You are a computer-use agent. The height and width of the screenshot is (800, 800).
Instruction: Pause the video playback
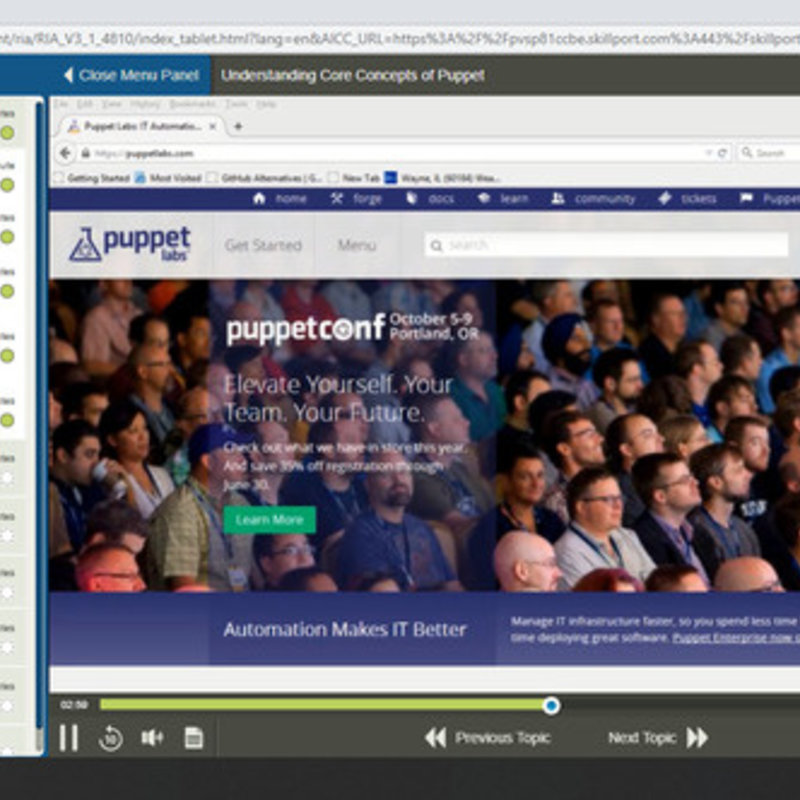point(69,738)
